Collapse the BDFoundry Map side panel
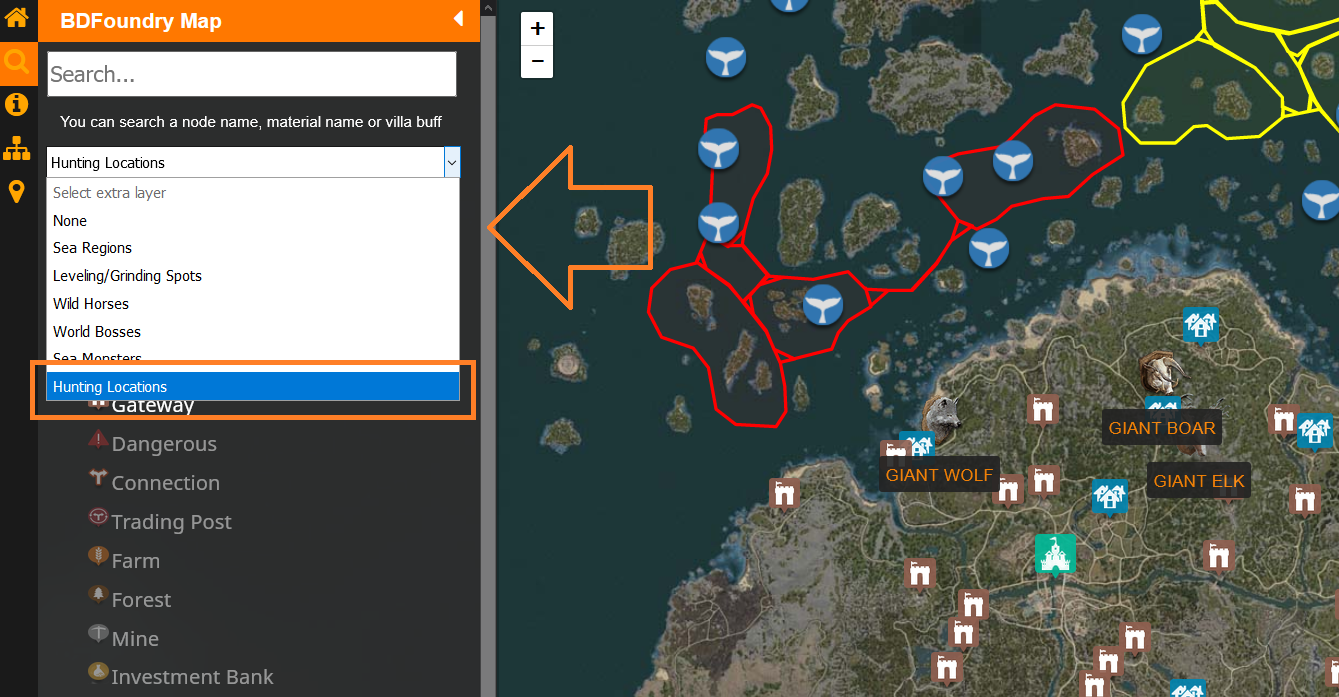This screenshot has width=1339, height=697. 458,19
